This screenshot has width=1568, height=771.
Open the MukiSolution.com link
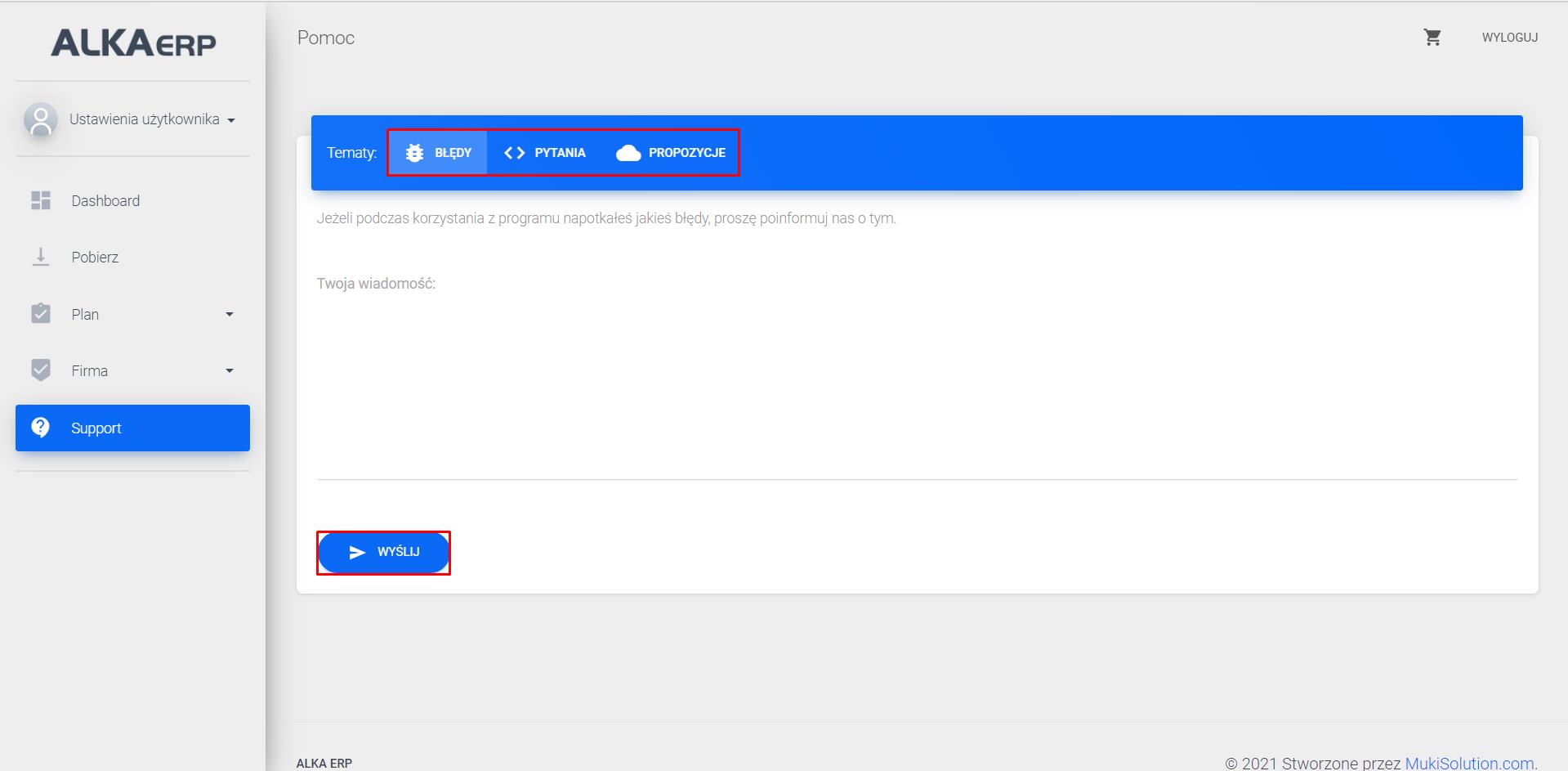pos(1471,763)
